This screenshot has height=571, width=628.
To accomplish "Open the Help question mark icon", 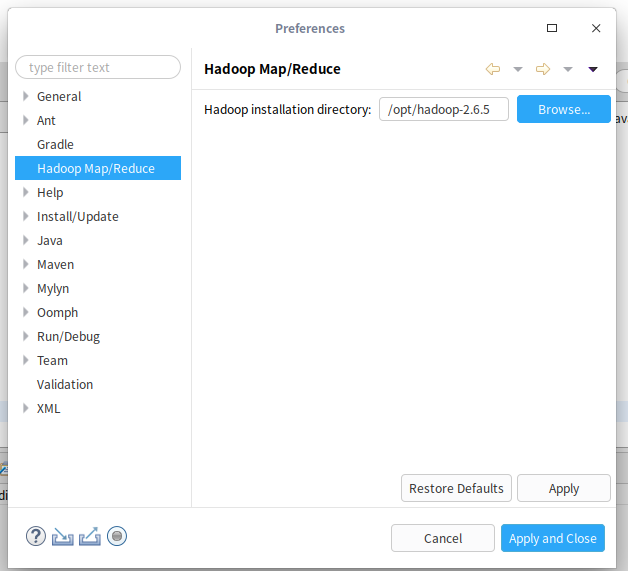I will click(x=36, y=536).
